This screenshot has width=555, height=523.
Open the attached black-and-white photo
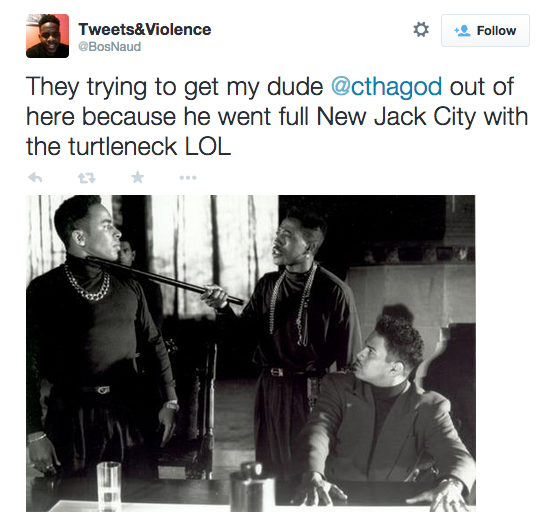(x=251, y=353)
